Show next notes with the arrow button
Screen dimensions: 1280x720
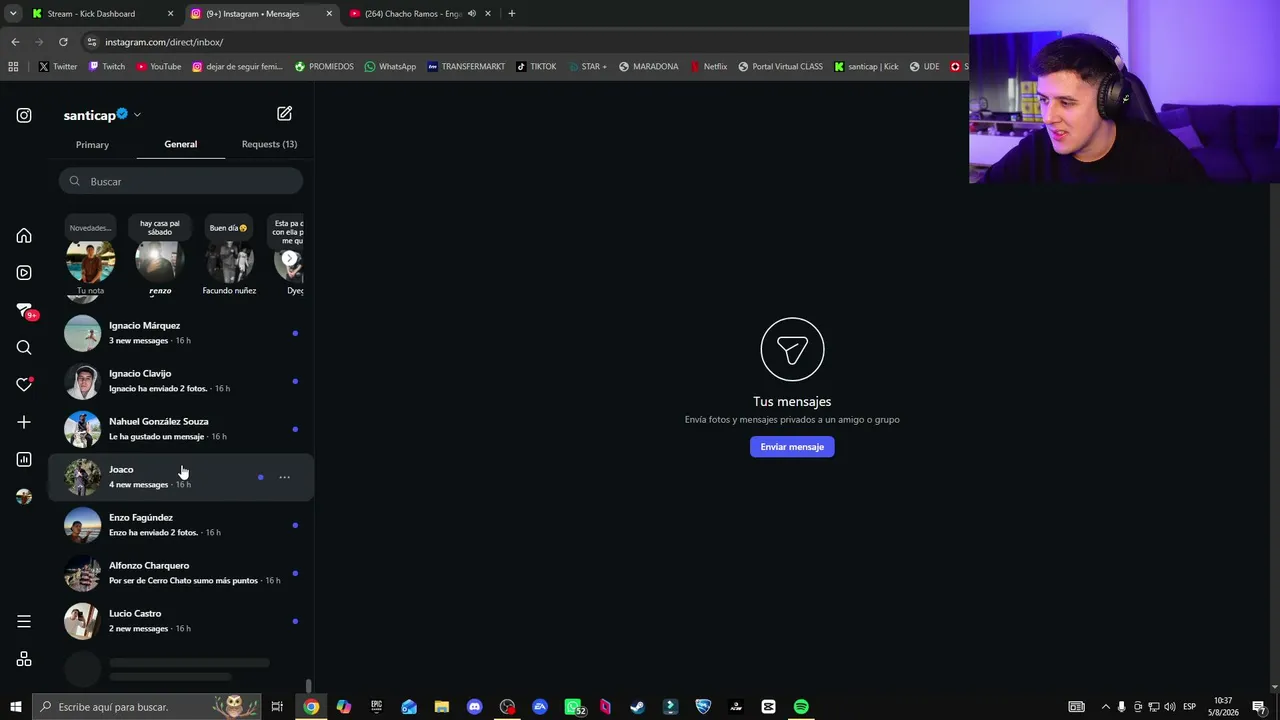(x=289, y=259)
